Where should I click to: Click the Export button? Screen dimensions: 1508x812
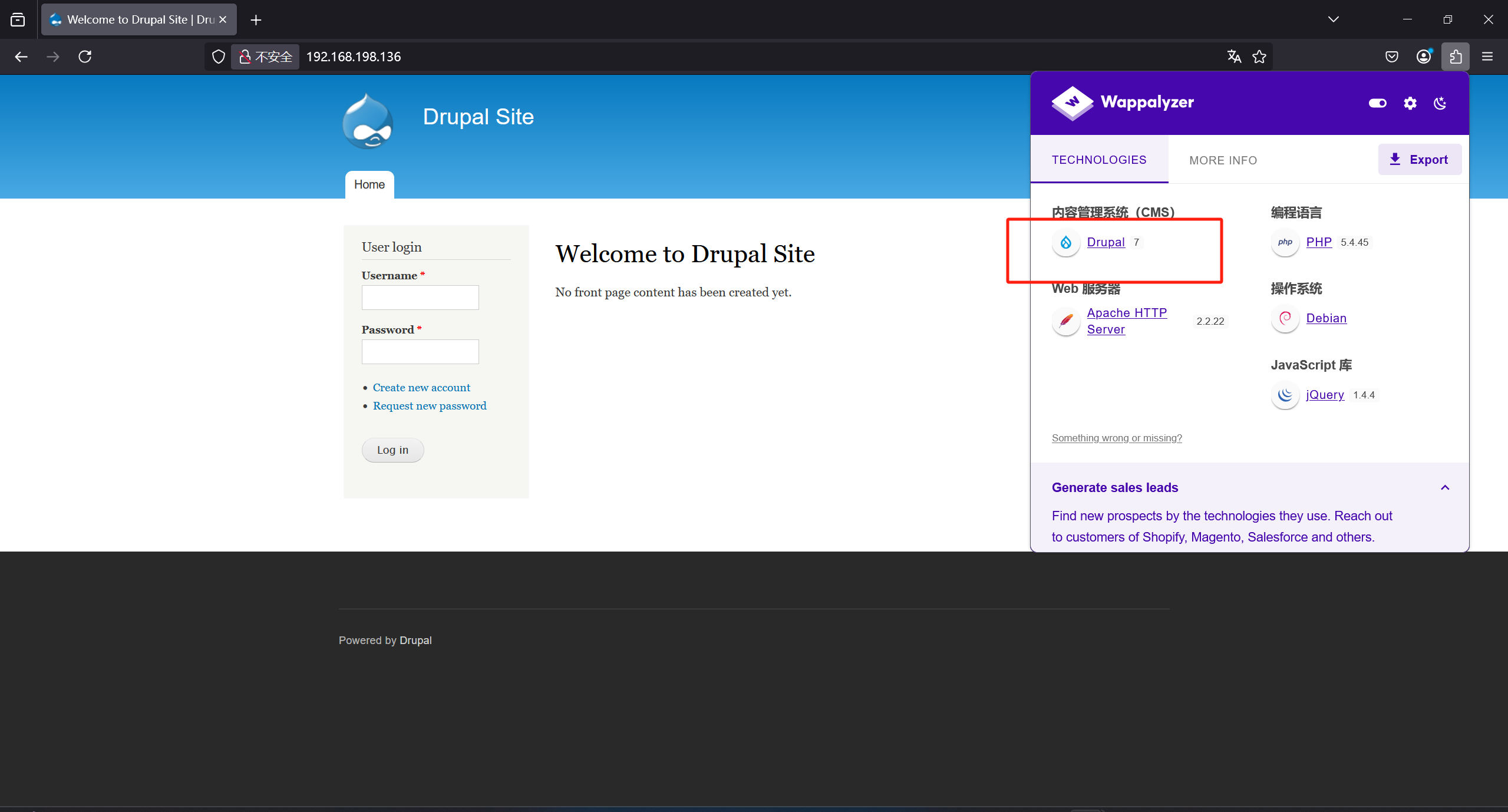[x=1419, y=160]
